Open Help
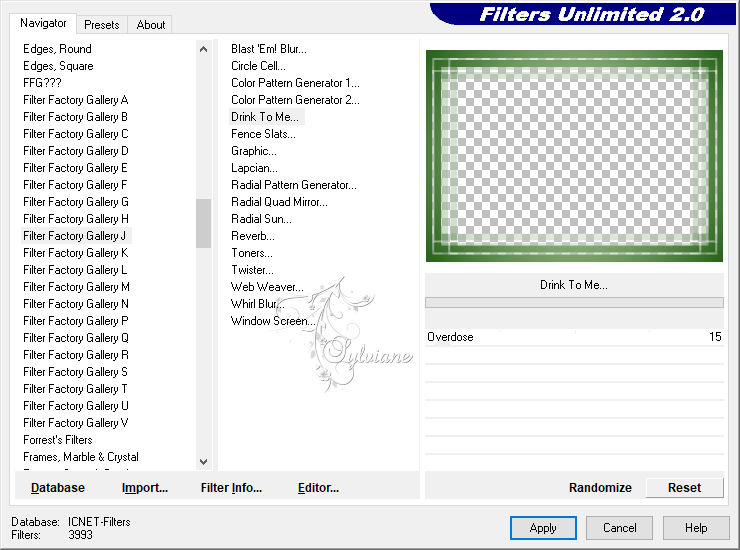The width and height of the screenshot is (740, 550). click(x=696, y=528)
